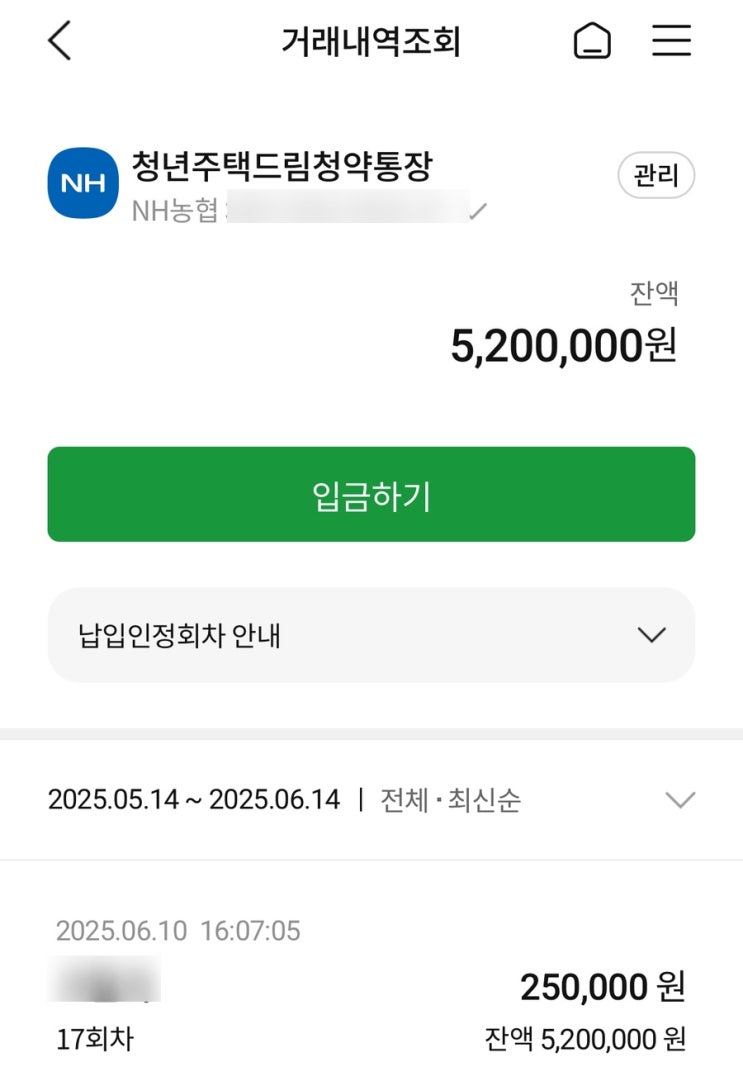Tap the 2025.06.10 16:07:05 transaction timestamp
Viewport: 743px width, 1081px height.
(x=178, y=931)
